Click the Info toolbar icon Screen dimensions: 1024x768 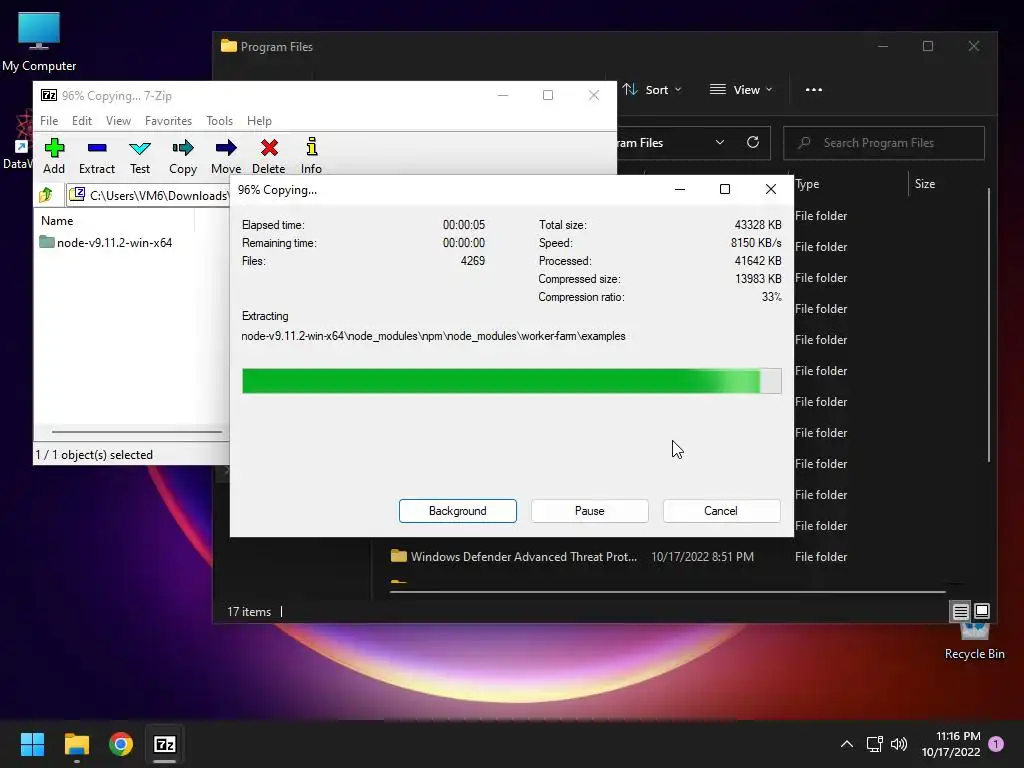click(312, 156)
